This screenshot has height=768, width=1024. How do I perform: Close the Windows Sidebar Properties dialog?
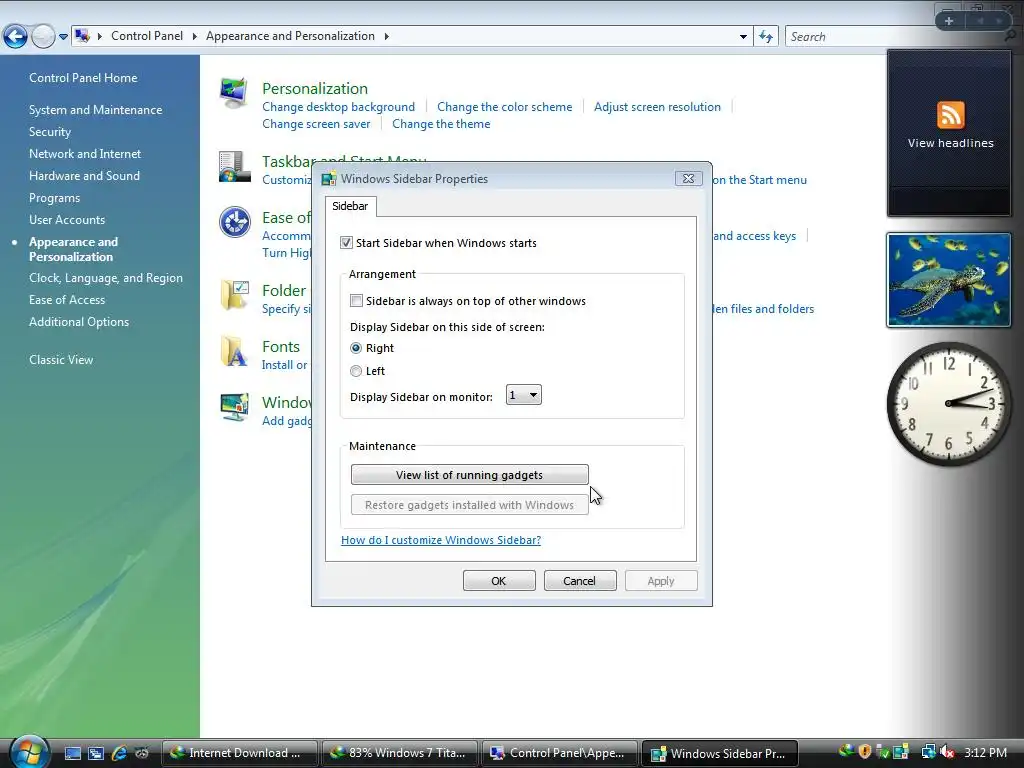pyautogui.click(x=688, y=178)
